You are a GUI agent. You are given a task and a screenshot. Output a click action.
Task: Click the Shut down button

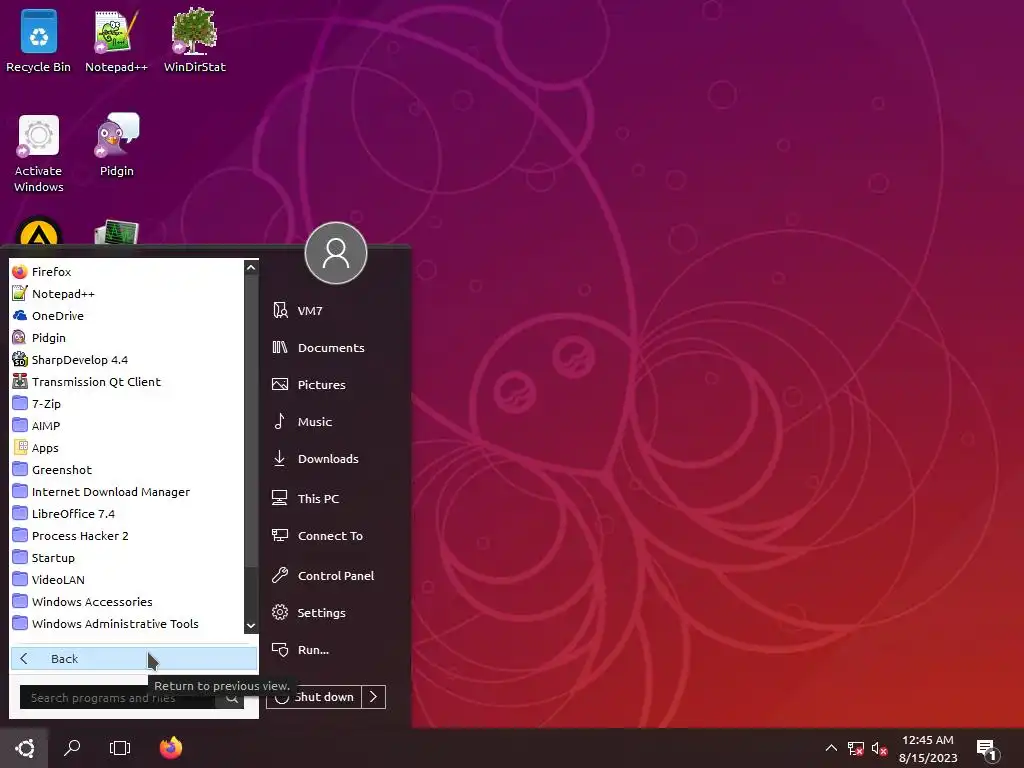(x=314, y=697)
